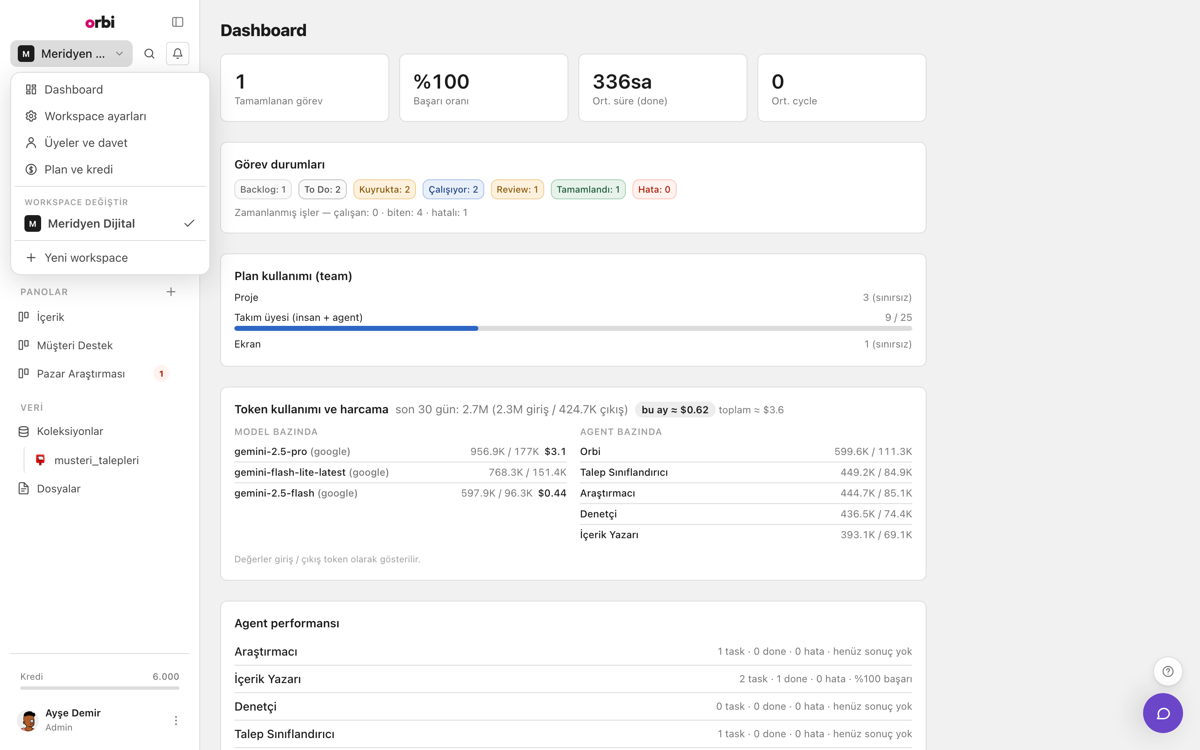
Task: Toggle the sidebar collapse icon
Action: 178,22
